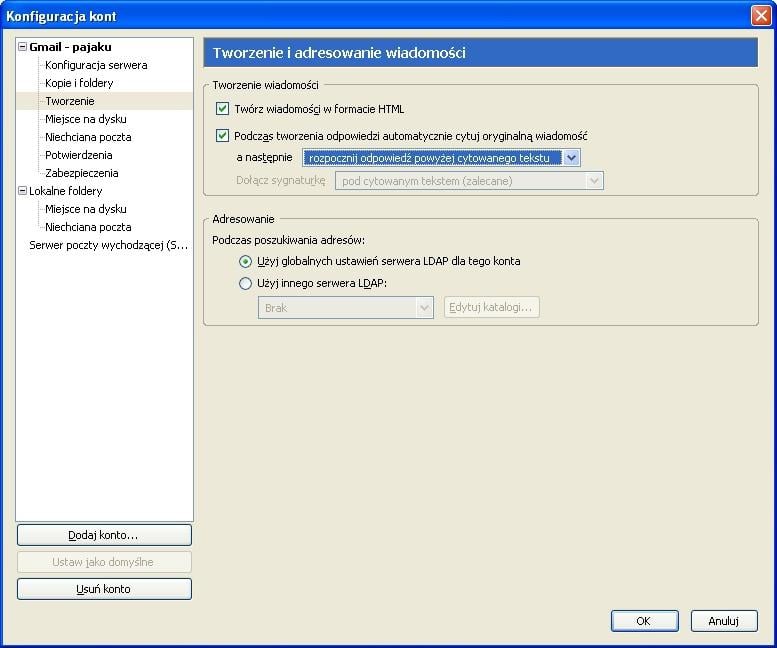Click the Usuń konto button
777x648 pixels.
pyautogui.click(x=104, y=589)
